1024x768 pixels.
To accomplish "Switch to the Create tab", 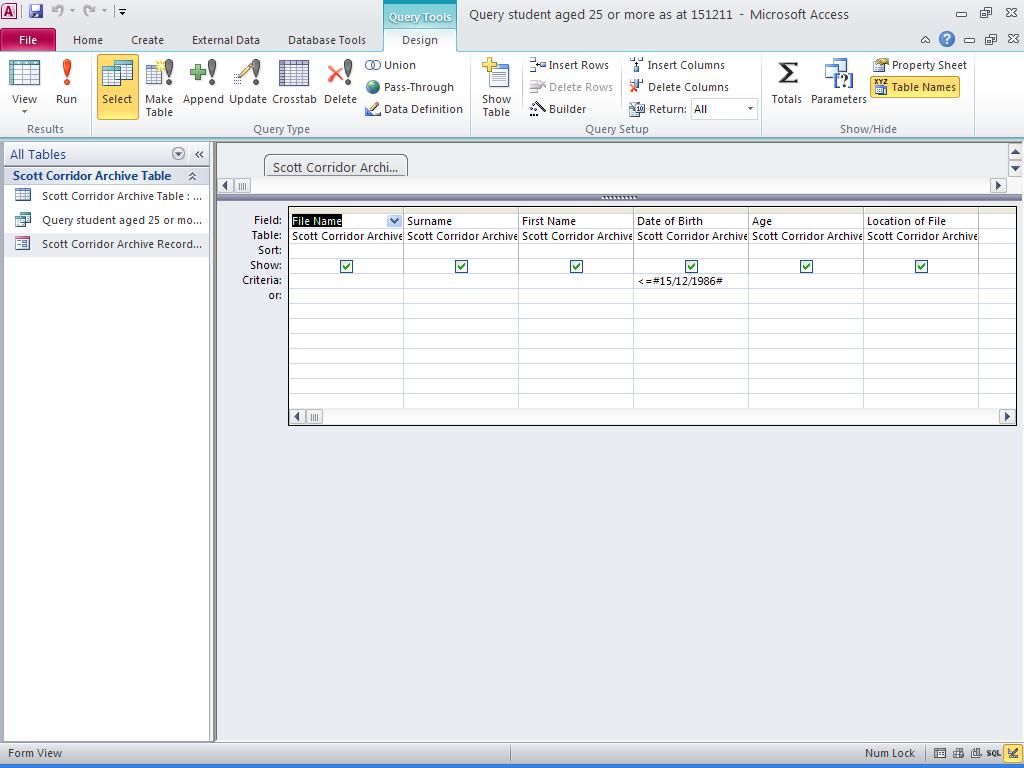I will click(x=148, y=40).
